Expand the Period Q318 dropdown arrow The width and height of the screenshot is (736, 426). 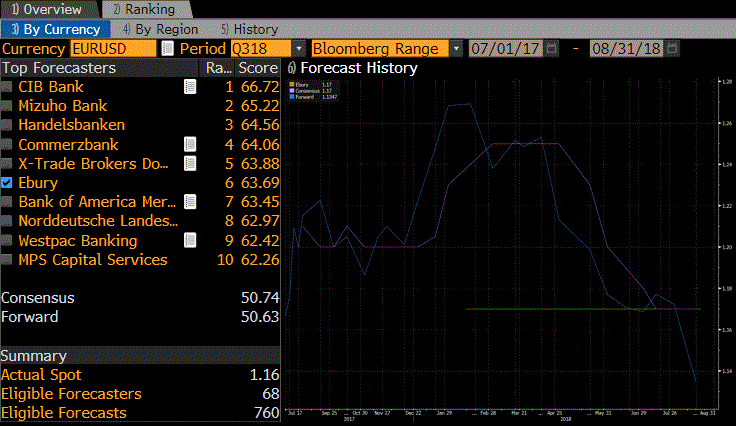(x=299, y=48)
